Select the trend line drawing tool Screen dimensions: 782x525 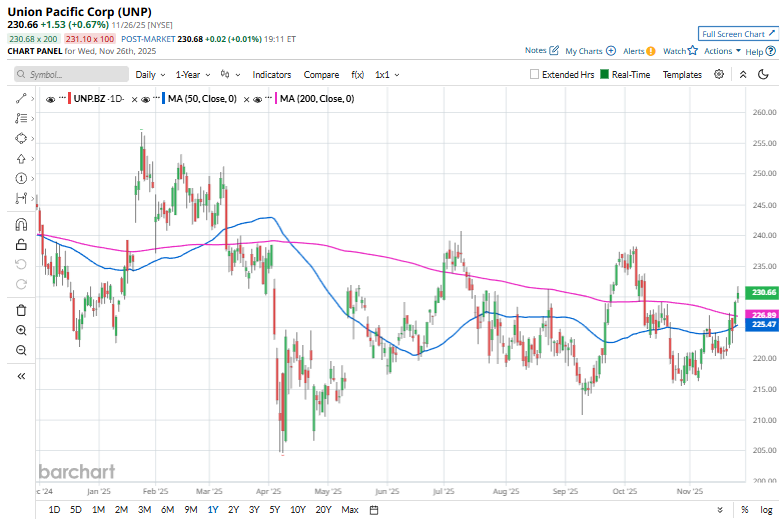pyautogui.click(x=21, y=98)
